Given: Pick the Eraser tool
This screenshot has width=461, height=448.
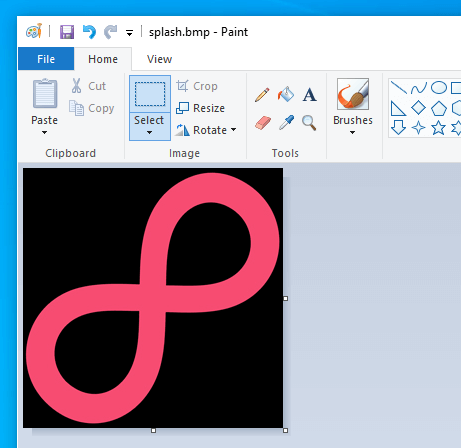Looking at the screenshot, I should pyautogui.click(x=263, y=123).
